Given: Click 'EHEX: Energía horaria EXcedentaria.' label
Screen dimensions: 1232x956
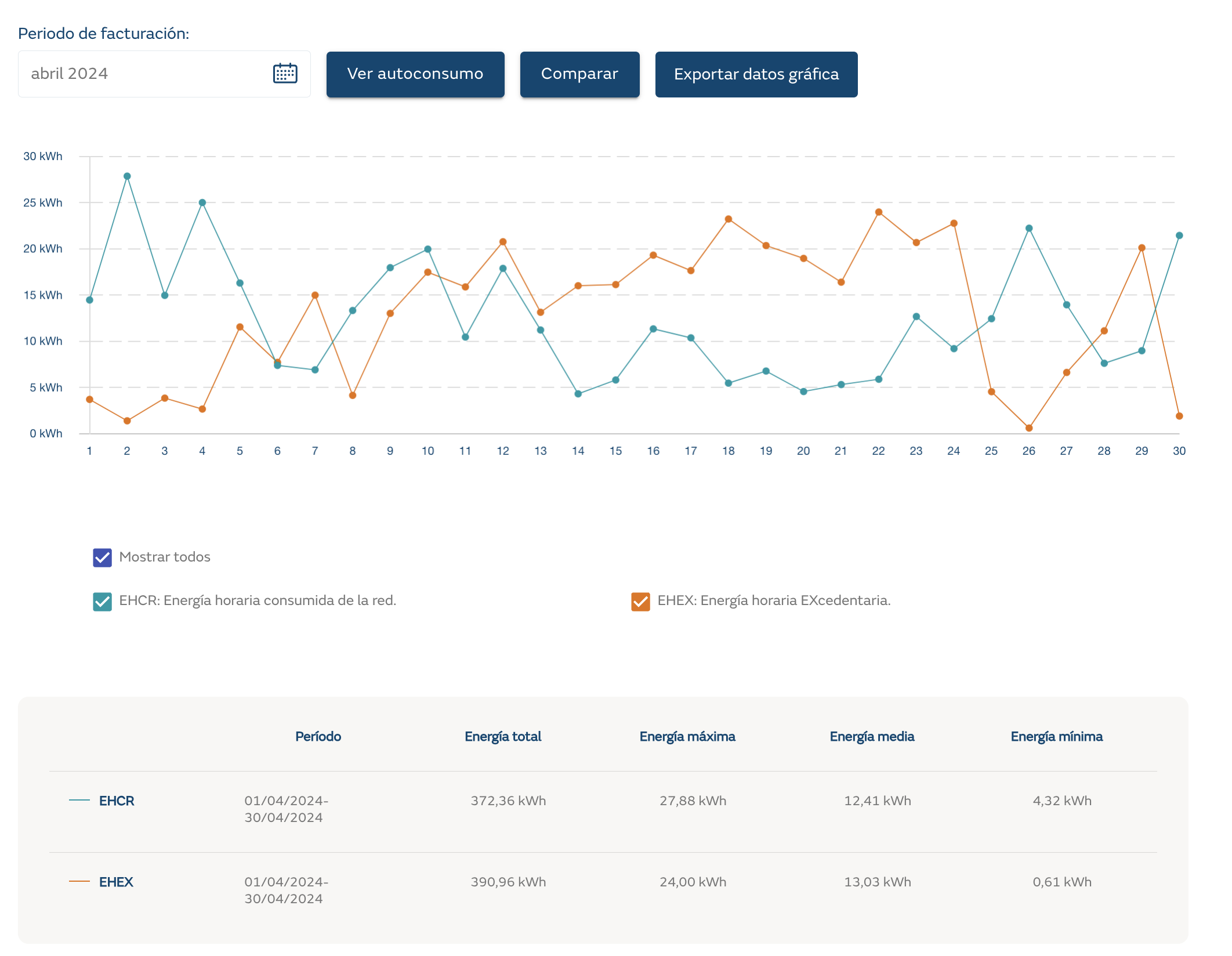Looking at the screenshot, I should (774, 601).
